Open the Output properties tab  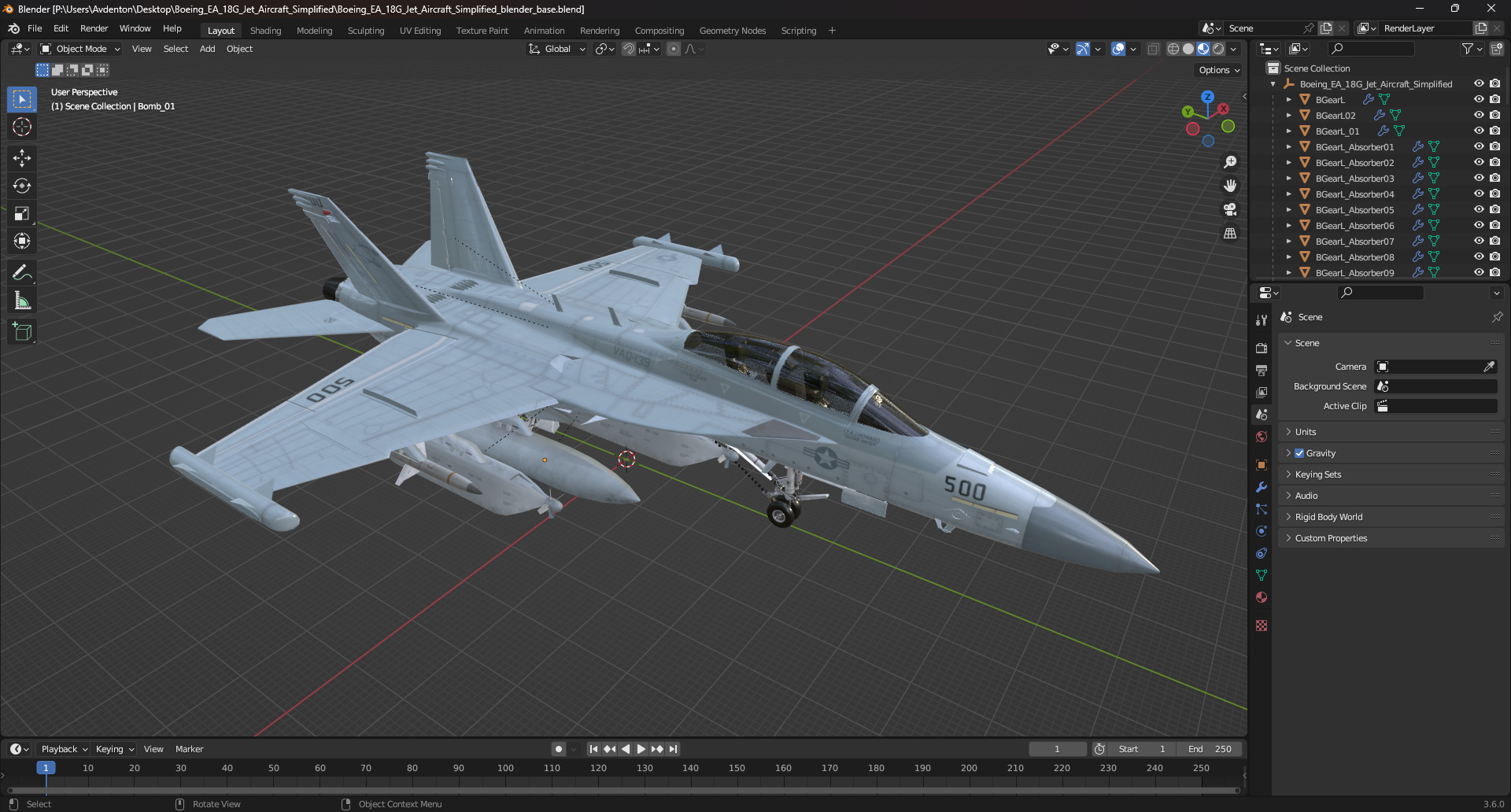click(x=1262, y=370)
